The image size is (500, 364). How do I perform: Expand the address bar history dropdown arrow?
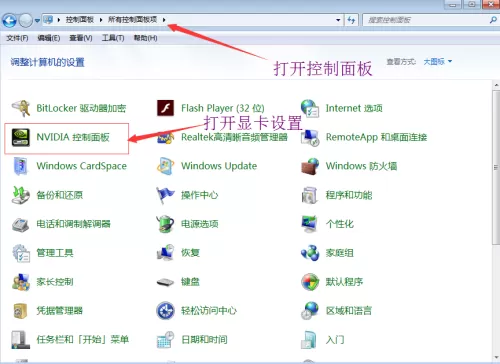click(338, 20)
